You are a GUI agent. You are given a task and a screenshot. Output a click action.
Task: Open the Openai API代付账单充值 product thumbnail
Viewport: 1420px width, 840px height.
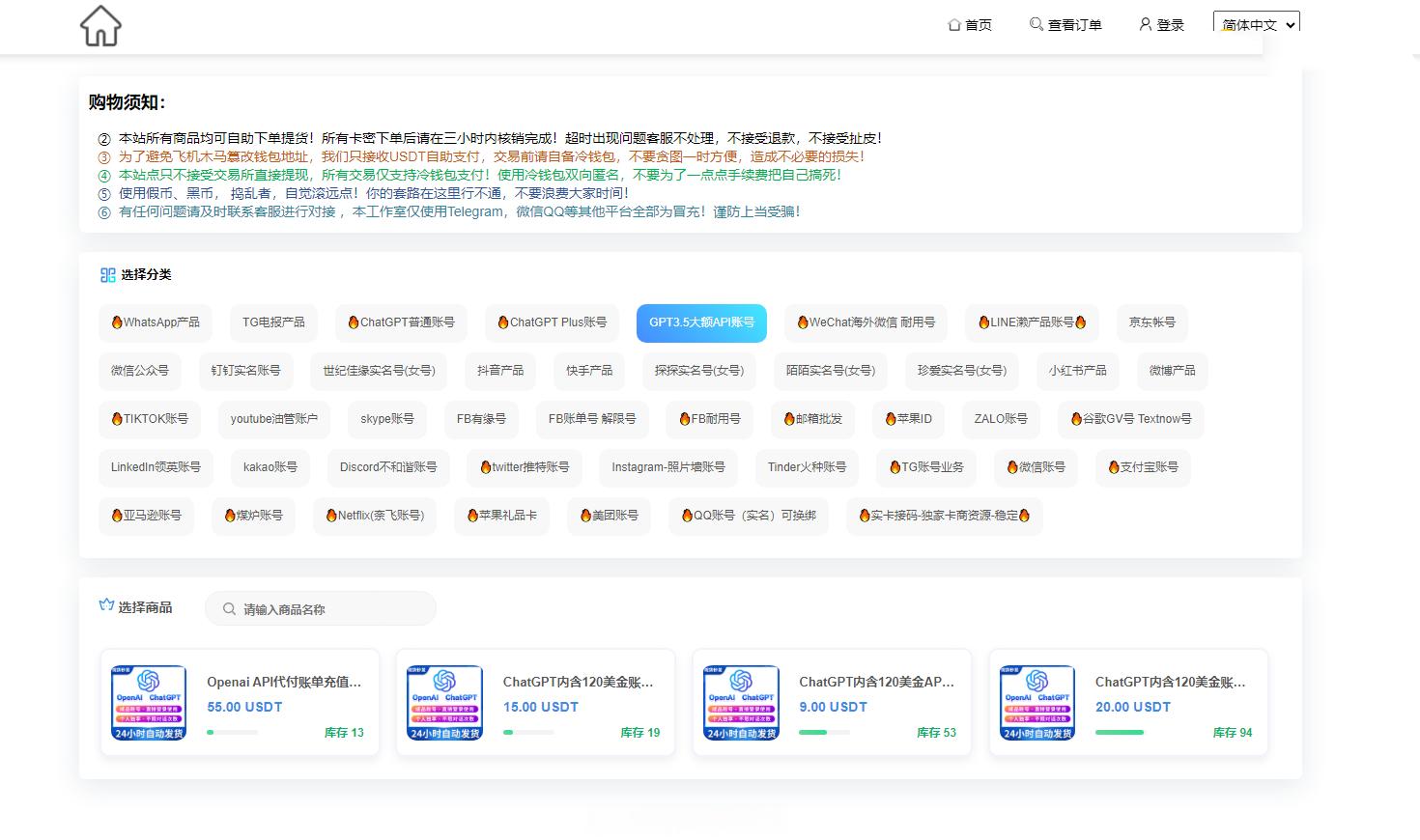click(150, 703)
